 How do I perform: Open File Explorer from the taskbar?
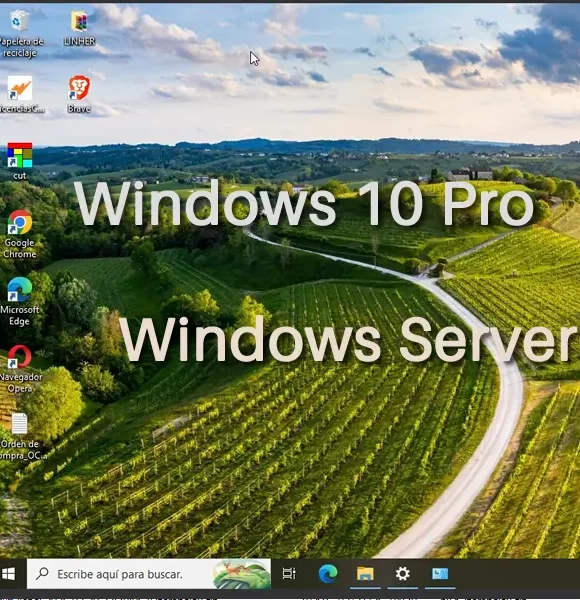tap(365, 574)
